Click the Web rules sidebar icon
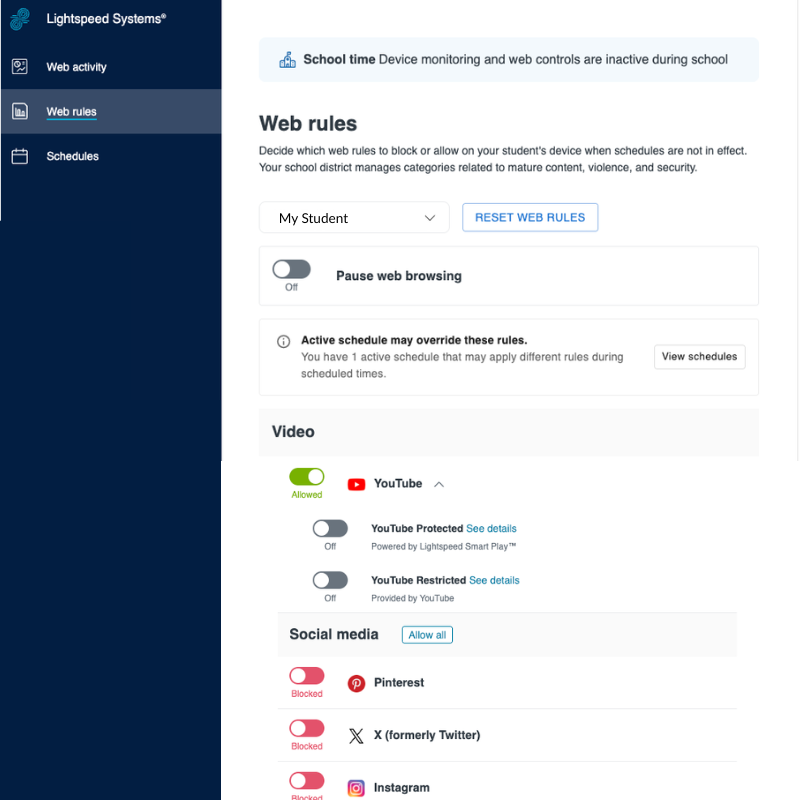Viewport: 800px width, 800px height. (x=20, y=111)
